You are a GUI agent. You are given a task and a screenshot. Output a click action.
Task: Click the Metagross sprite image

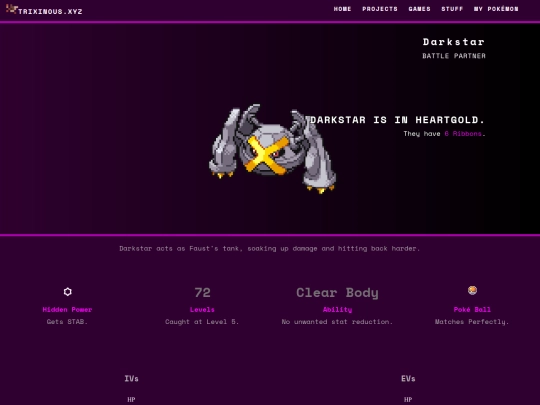click(x=272, y=149)
